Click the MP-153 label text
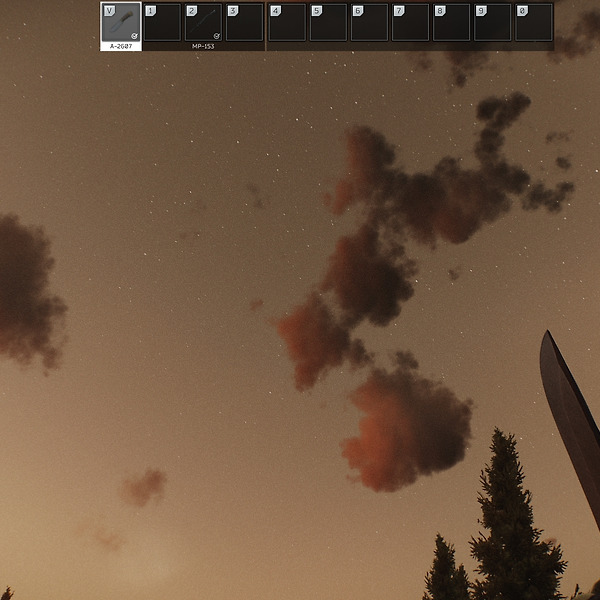 click(x=203, y=46)
